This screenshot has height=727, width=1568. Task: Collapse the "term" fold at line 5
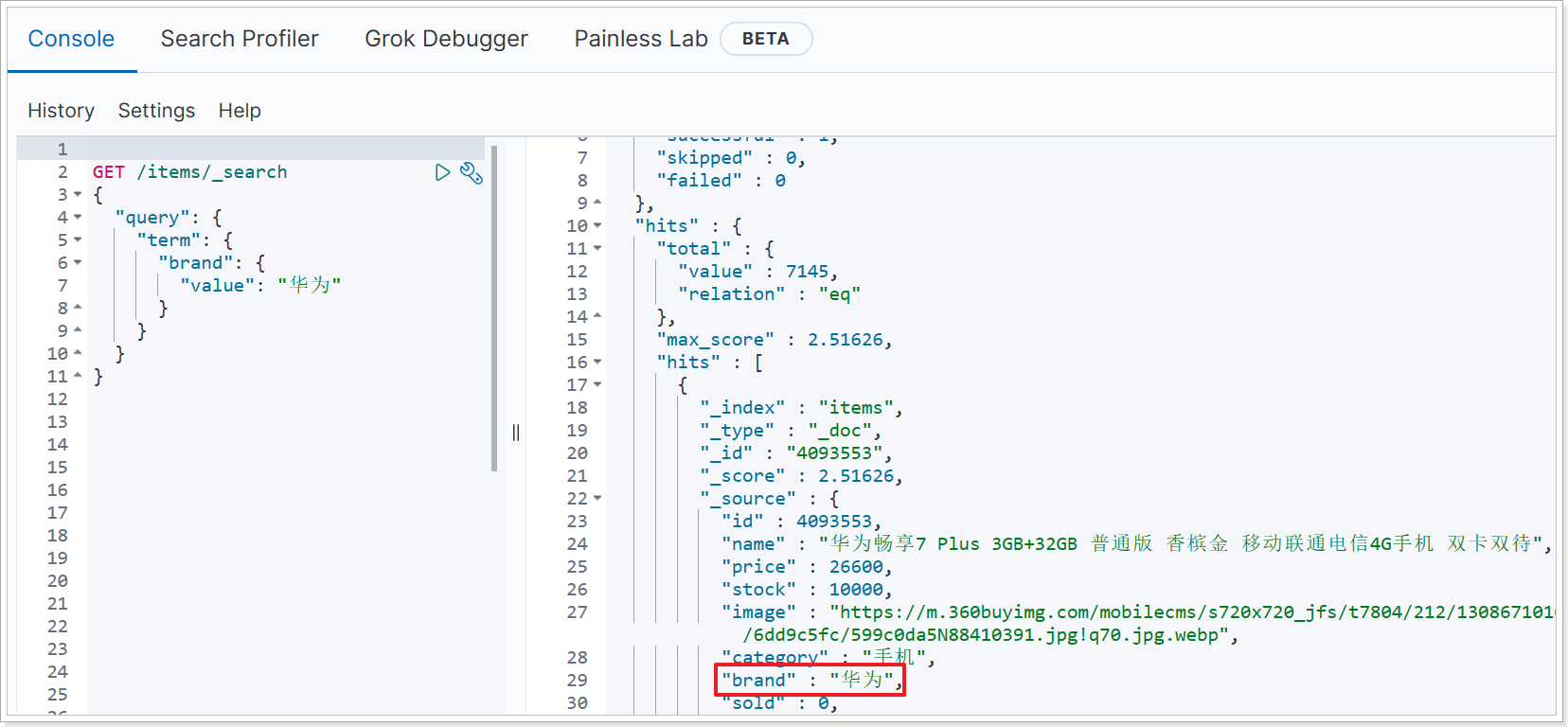[78, 240]
